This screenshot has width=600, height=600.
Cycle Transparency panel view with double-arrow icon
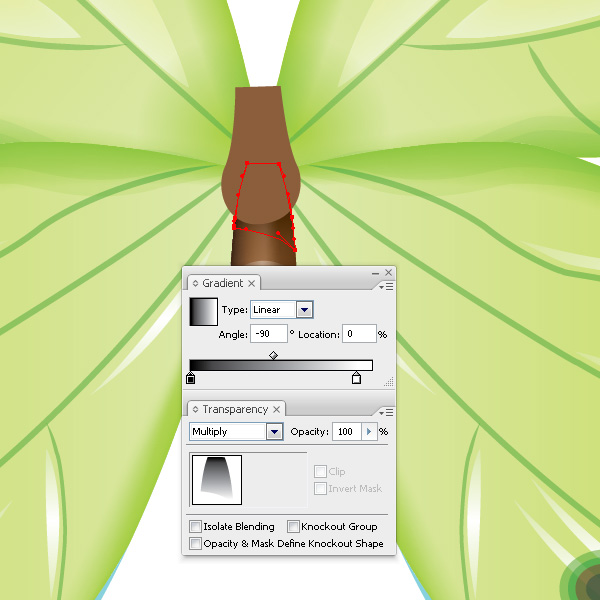pyautogui.click(x=195, y=409)
